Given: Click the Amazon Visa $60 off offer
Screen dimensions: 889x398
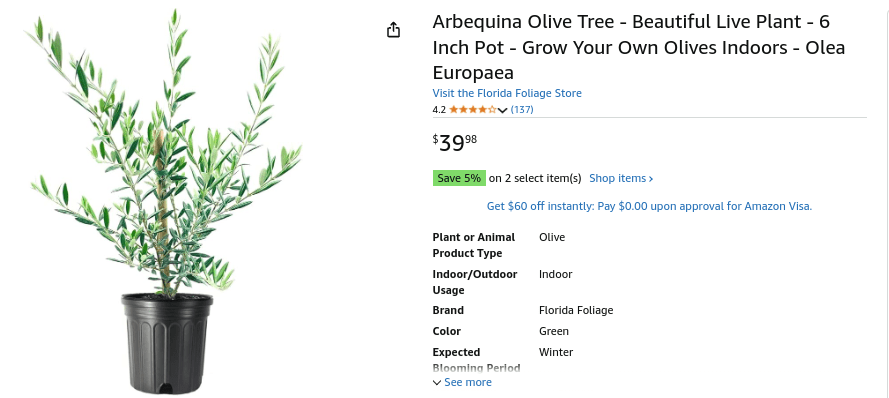Looking at the screenshot, I should [x=649, y=206].
